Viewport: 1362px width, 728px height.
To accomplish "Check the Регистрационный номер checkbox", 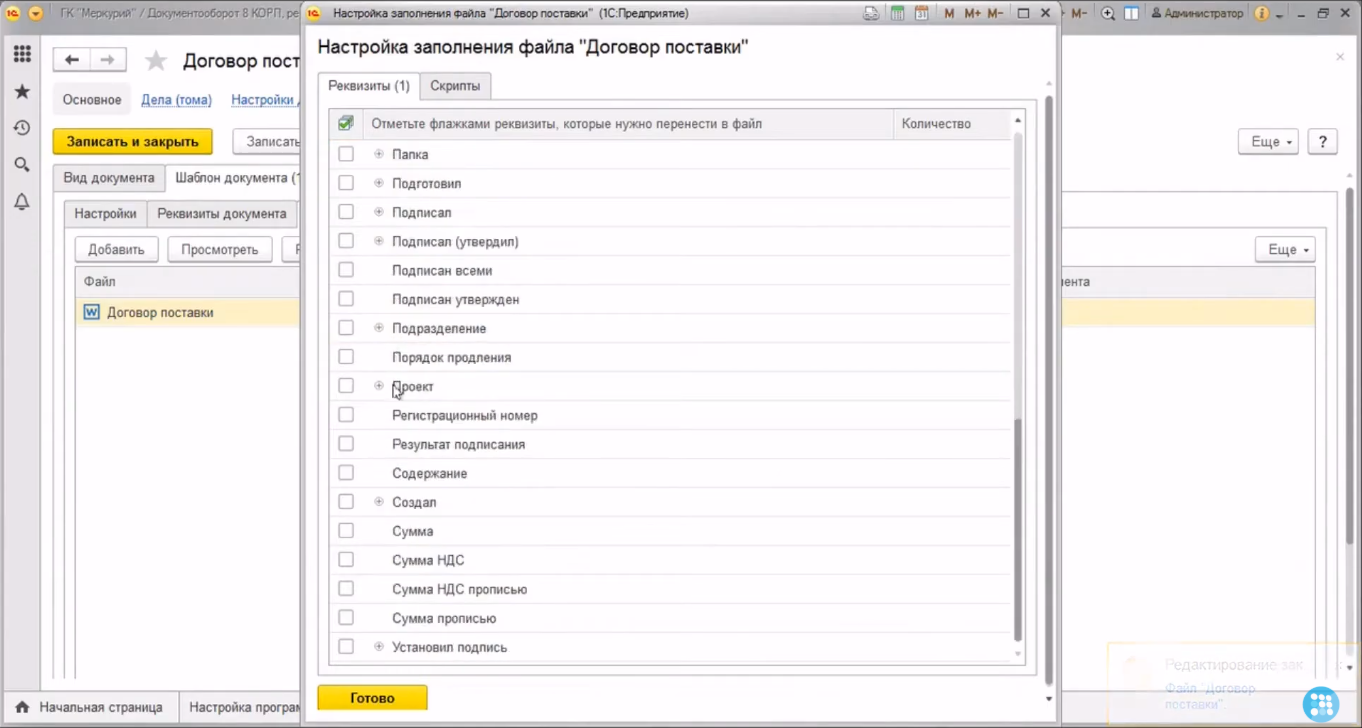I will pos(346,415).
